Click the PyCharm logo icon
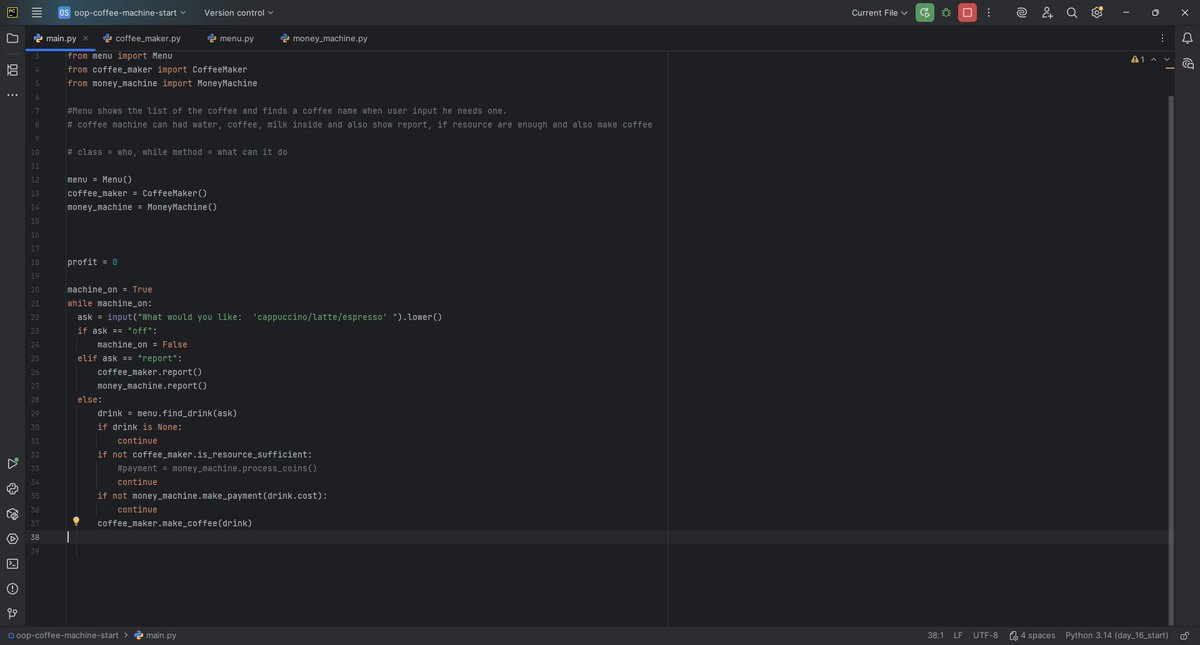1200x645 pixels. 12,13
